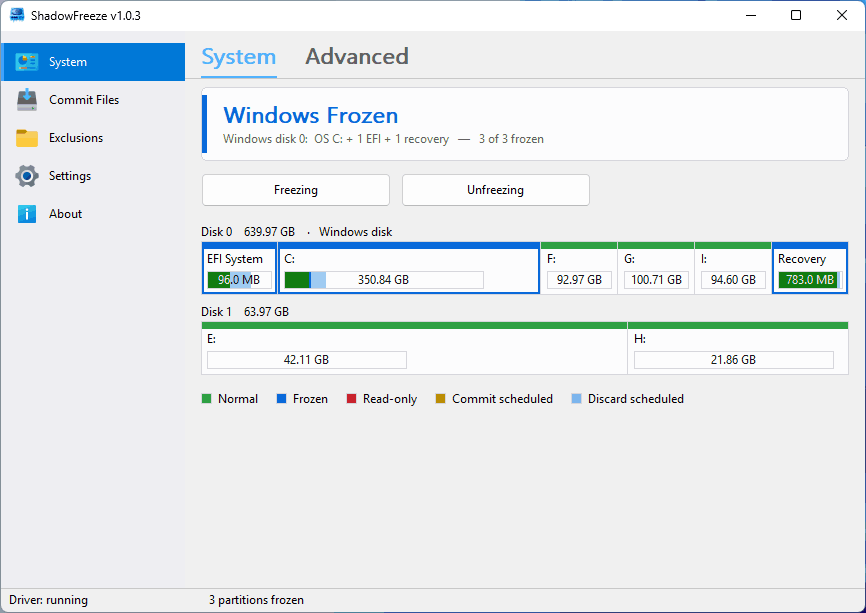Image resolution: width=866 pixels, height=613 pixels.
Task: Click the '63.97 GB' disk size text
Action: click(x=266, y=312)
